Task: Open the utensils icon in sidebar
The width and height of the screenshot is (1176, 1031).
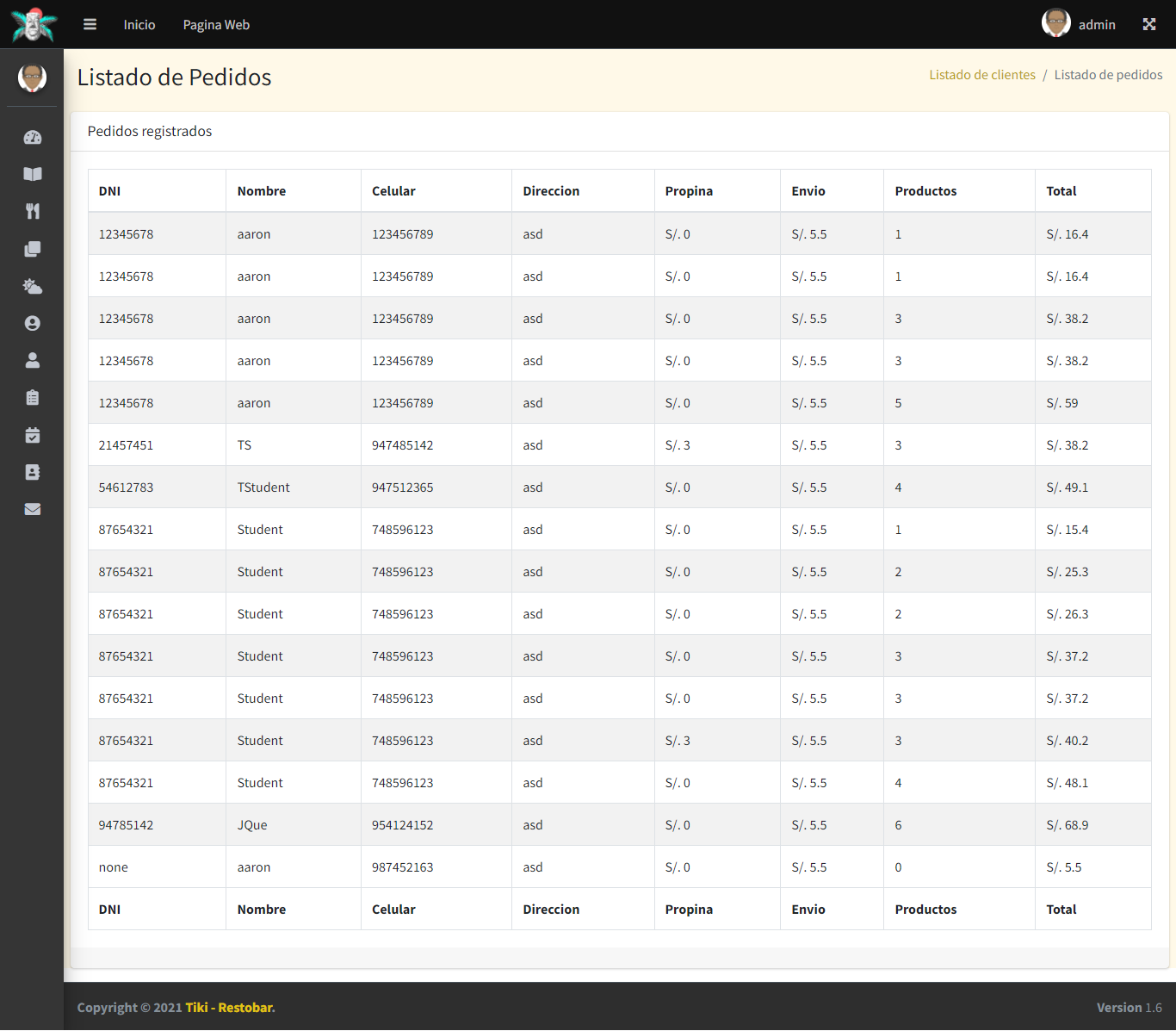Action: click(x=33, y=211)
